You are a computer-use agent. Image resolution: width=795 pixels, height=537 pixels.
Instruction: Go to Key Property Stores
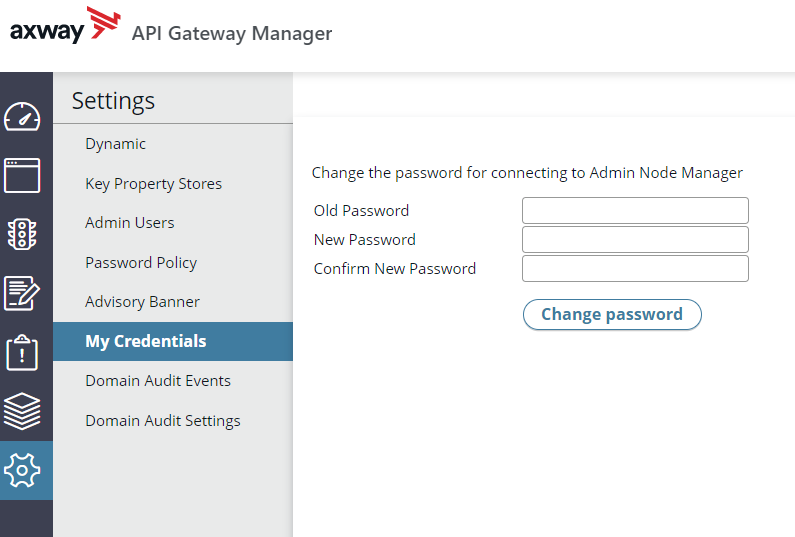[x=153, y=184]
